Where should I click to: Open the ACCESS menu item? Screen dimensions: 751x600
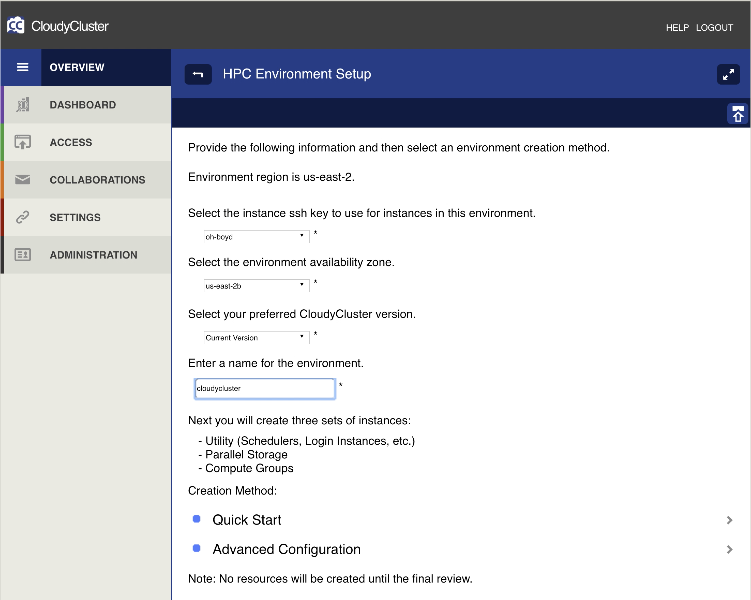(x=87, y=142)
